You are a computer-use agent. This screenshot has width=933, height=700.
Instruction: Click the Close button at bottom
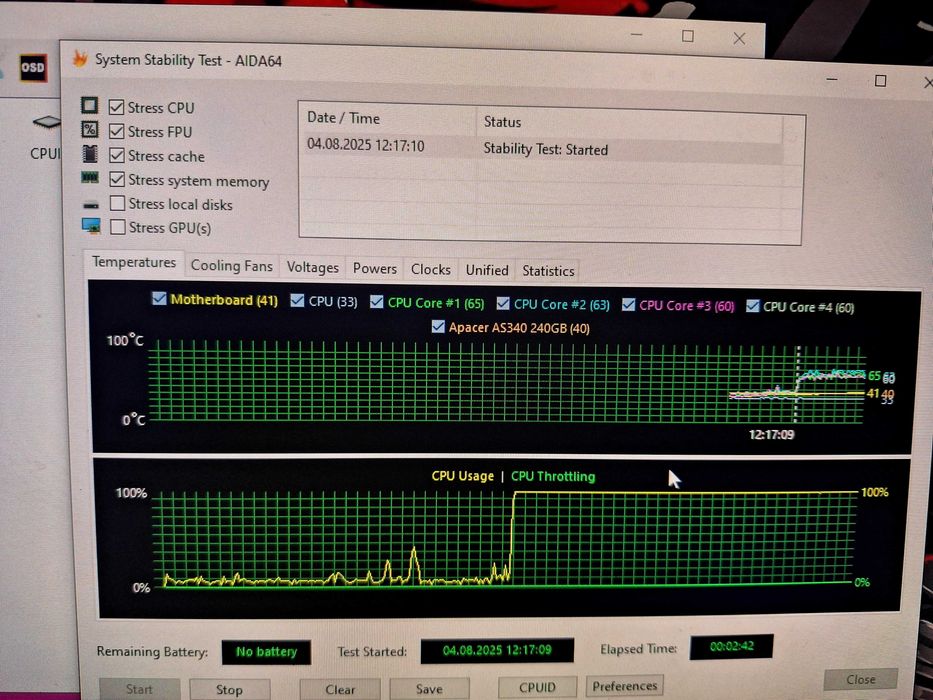[x=860, y=679]
